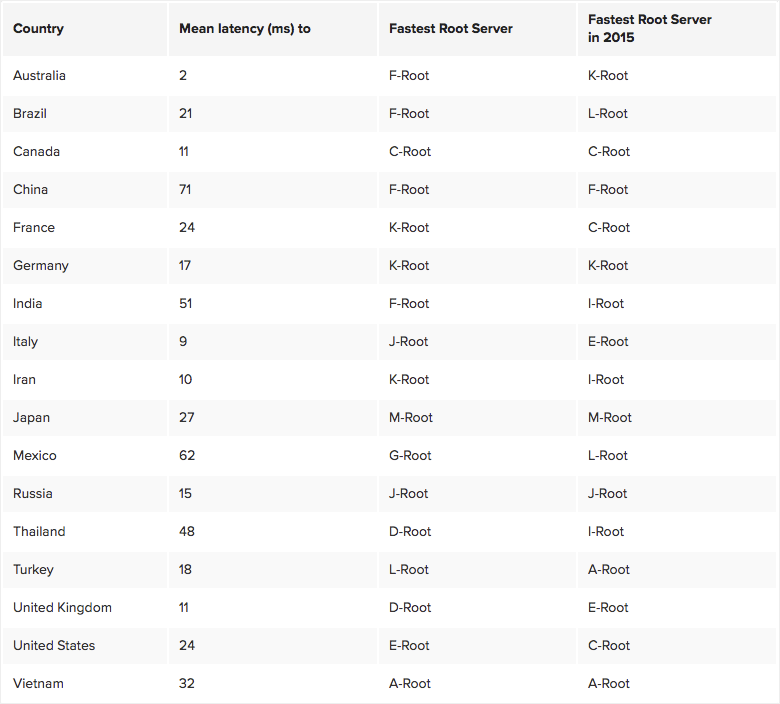780x704 pixels.
Task: Select the Brazil row label
Action: 30,114
